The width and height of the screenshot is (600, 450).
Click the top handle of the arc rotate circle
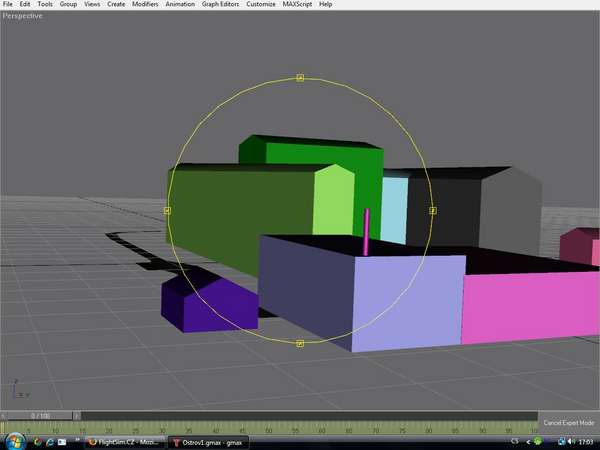(300, 78)
